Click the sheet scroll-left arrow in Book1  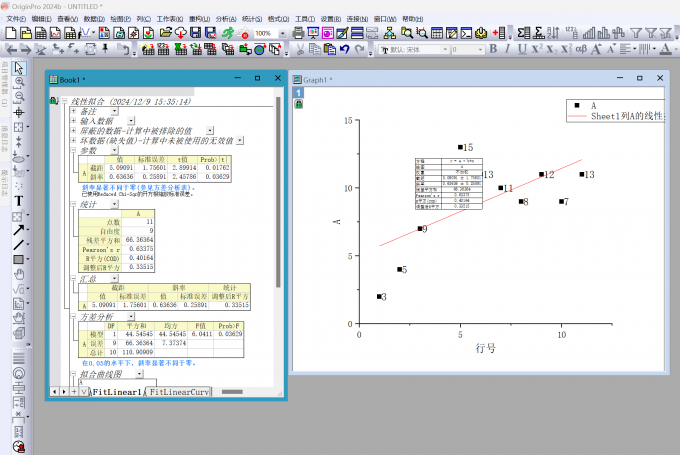(54, 392)
